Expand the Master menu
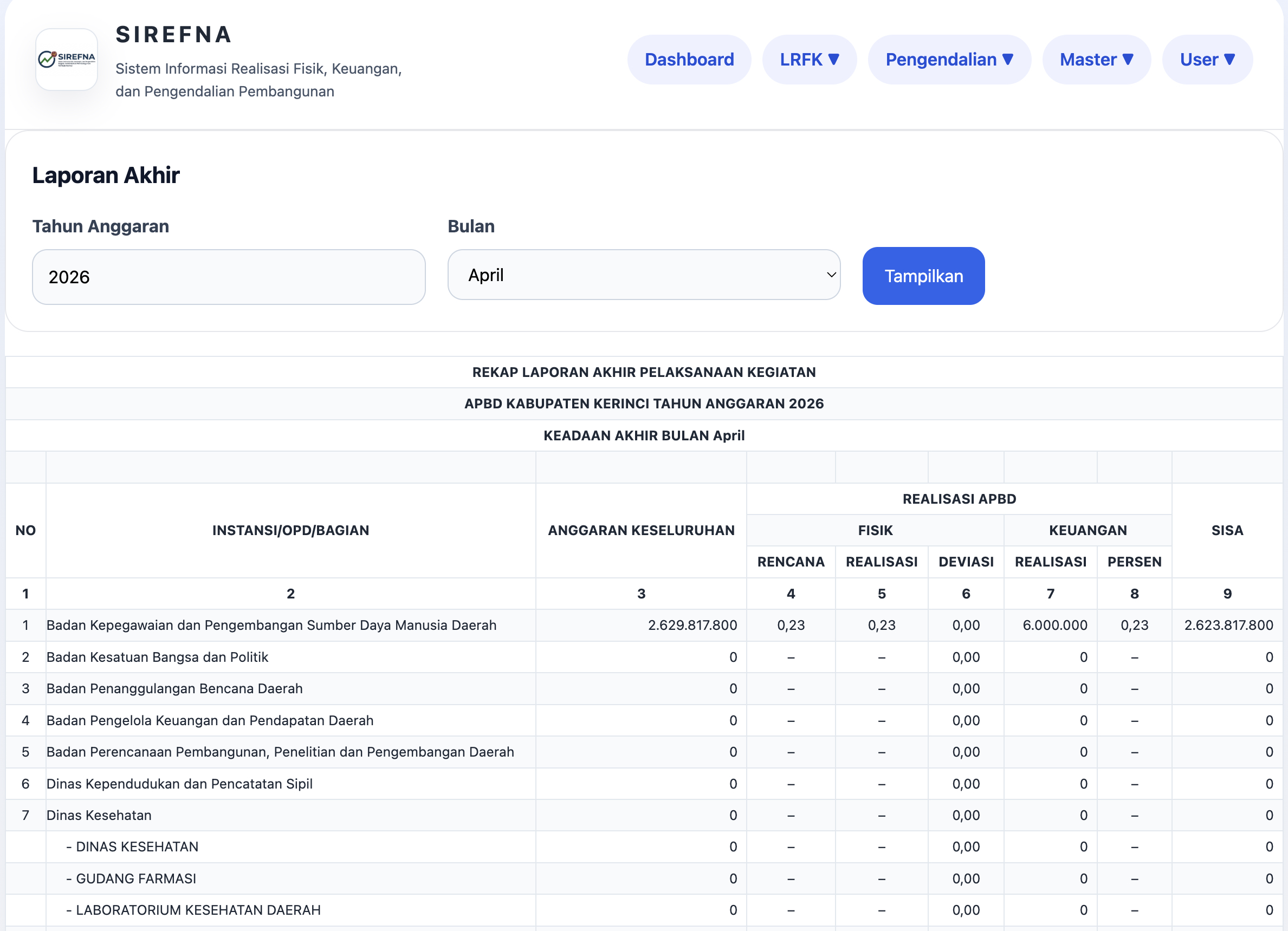The width and height of the screenshot is (1288, 931). (x=1096, y=60)
